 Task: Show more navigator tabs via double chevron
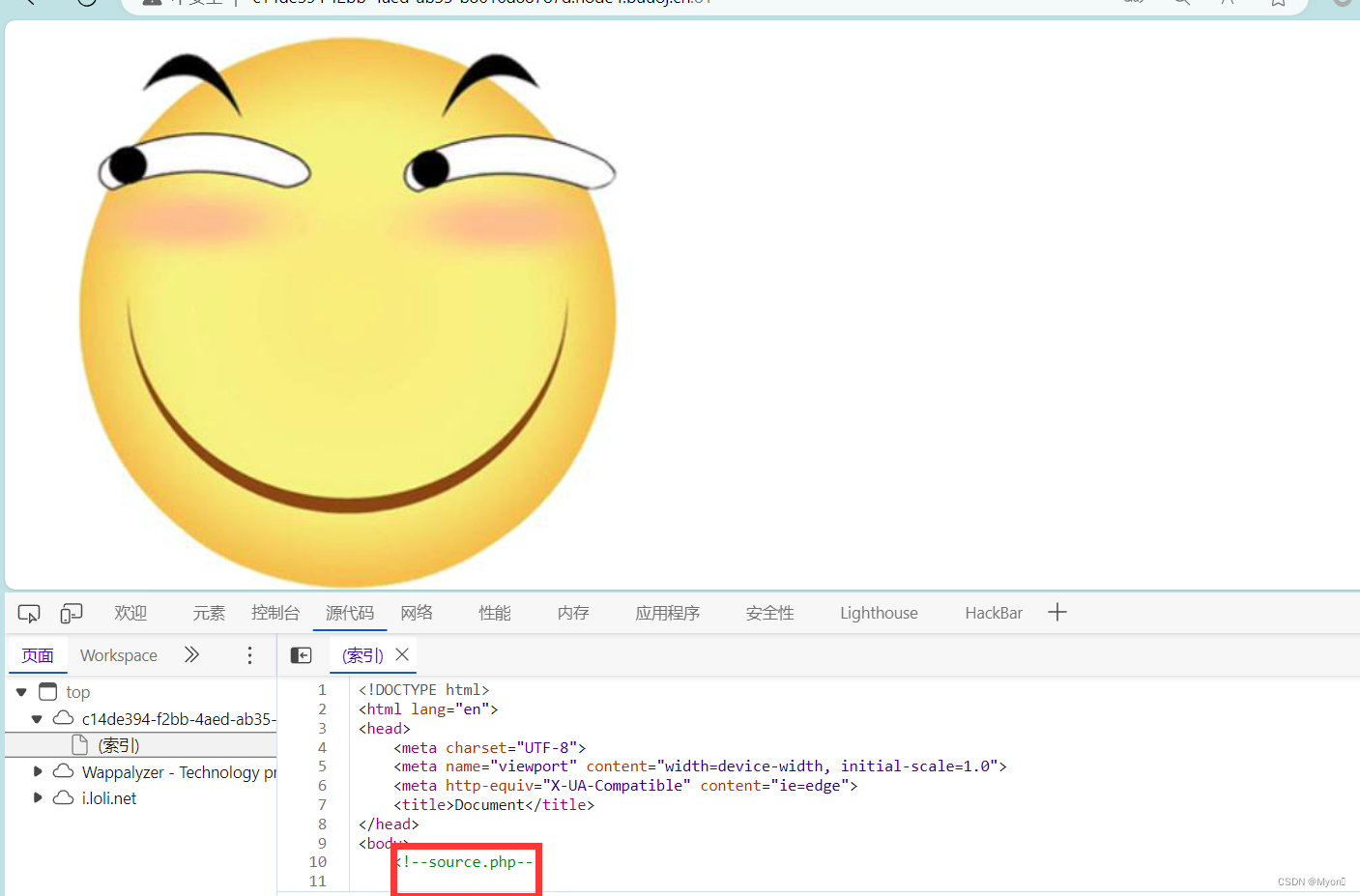coord(191,654)
